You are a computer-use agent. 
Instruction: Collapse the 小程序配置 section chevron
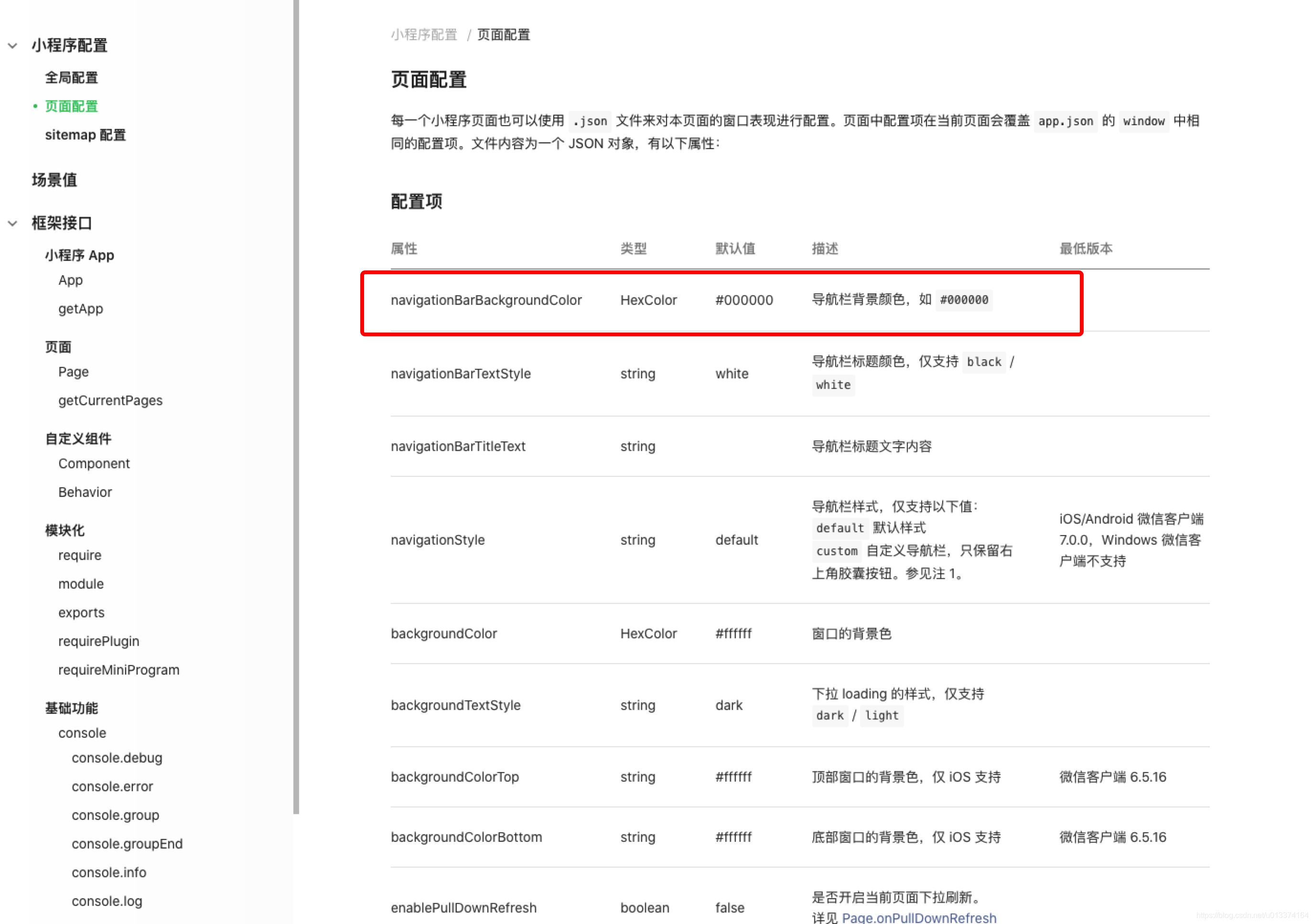point(12,46)
